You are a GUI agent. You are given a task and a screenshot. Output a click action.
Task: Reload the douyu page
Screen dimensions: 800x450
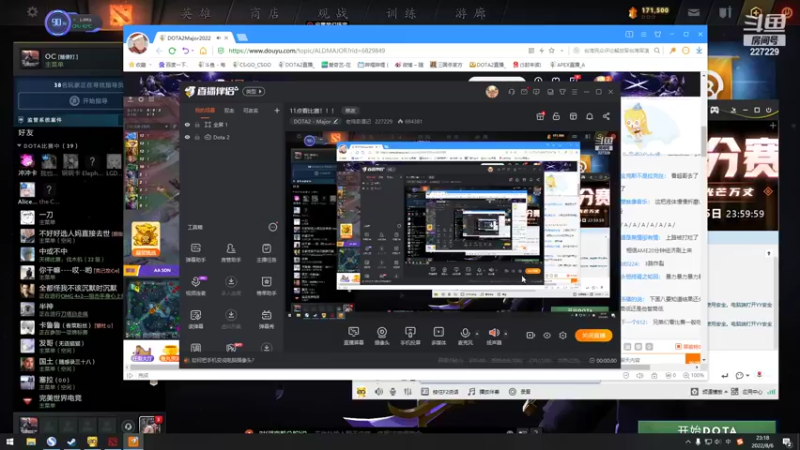pyautogui.click(x=172, y=51)
